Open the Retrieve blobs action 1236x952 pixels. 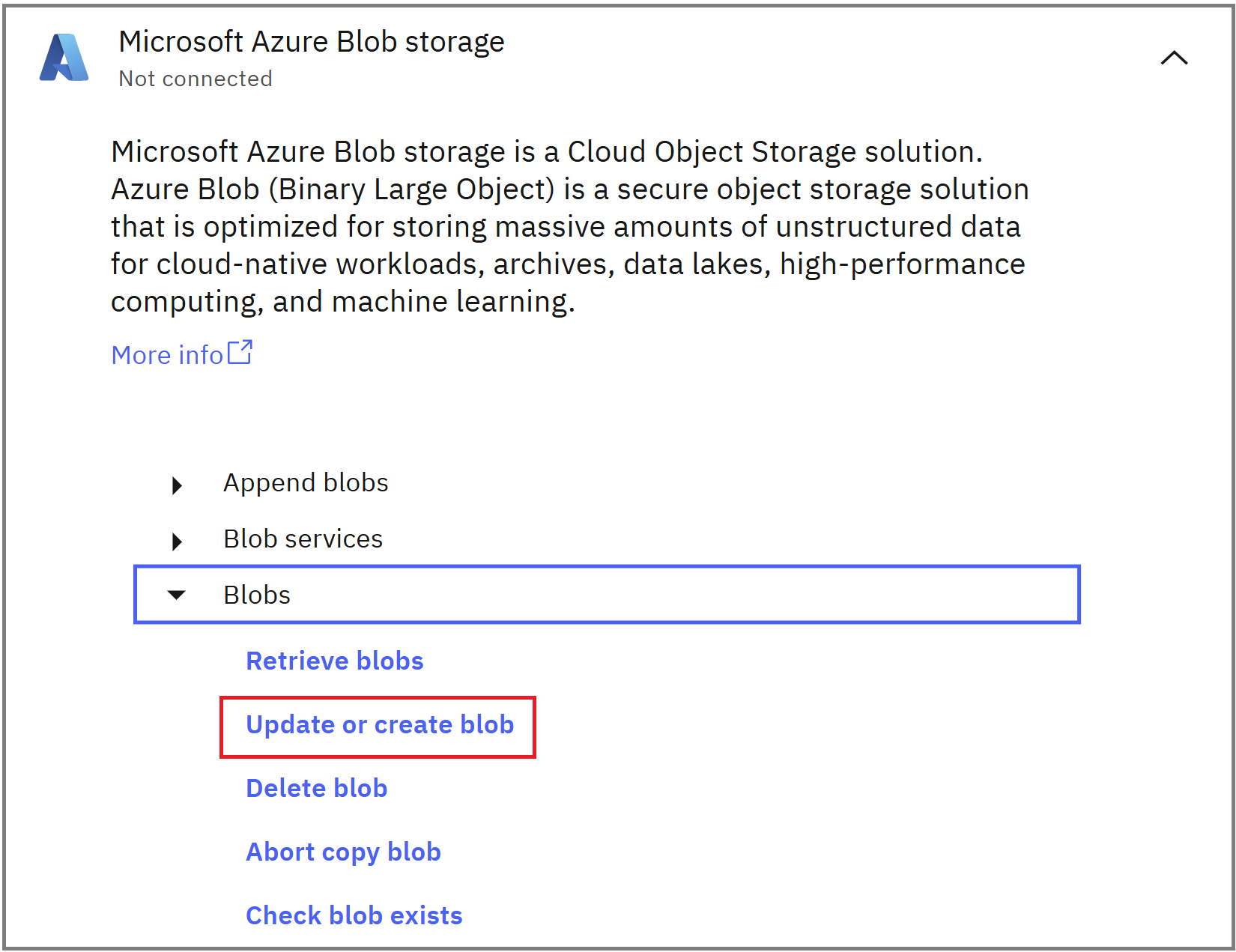click(x=335, y=661)
